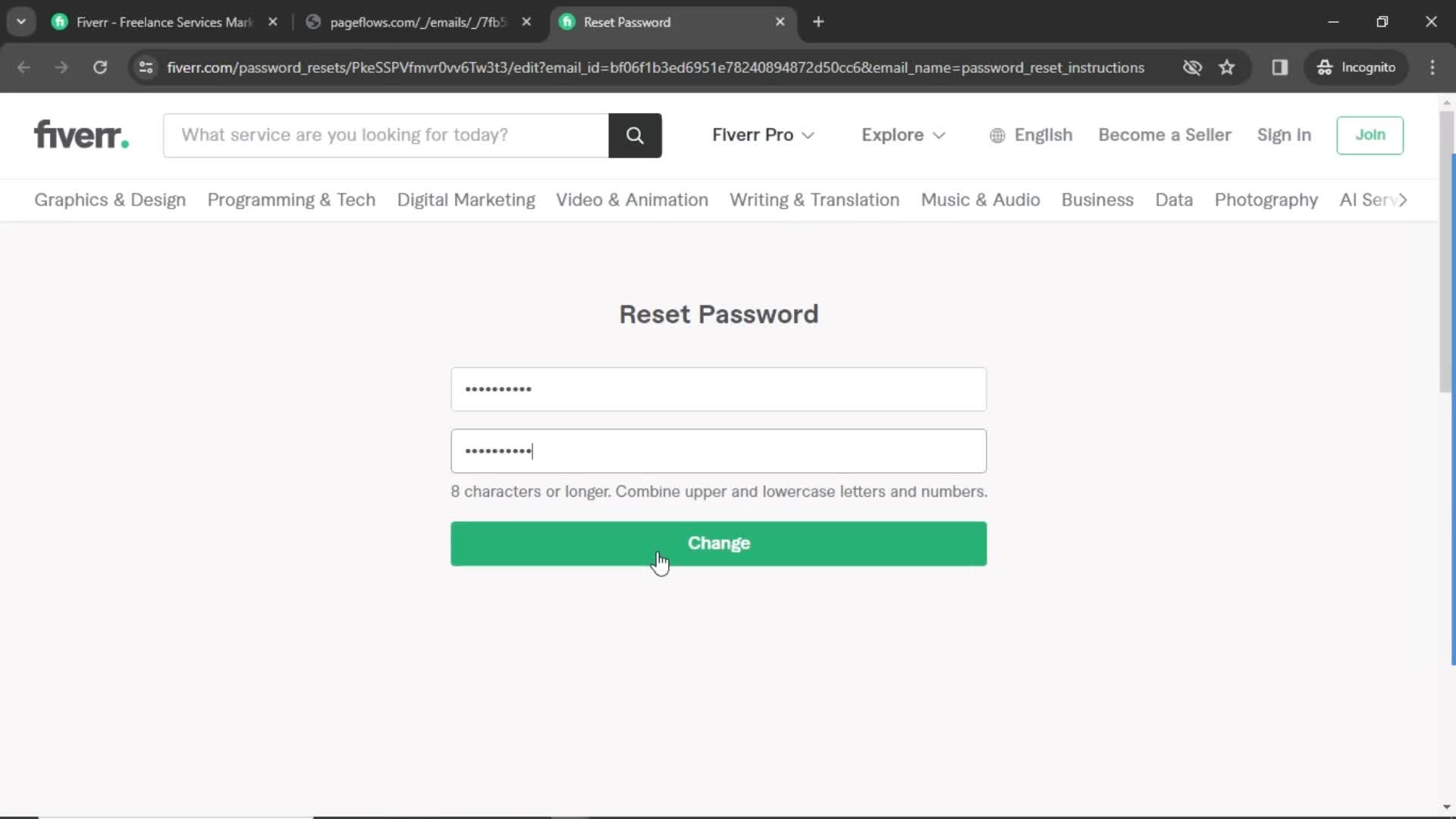The image size is (1456, 819).
Task: Click the browser refresh icon
Action: click(x=100, y=67)
